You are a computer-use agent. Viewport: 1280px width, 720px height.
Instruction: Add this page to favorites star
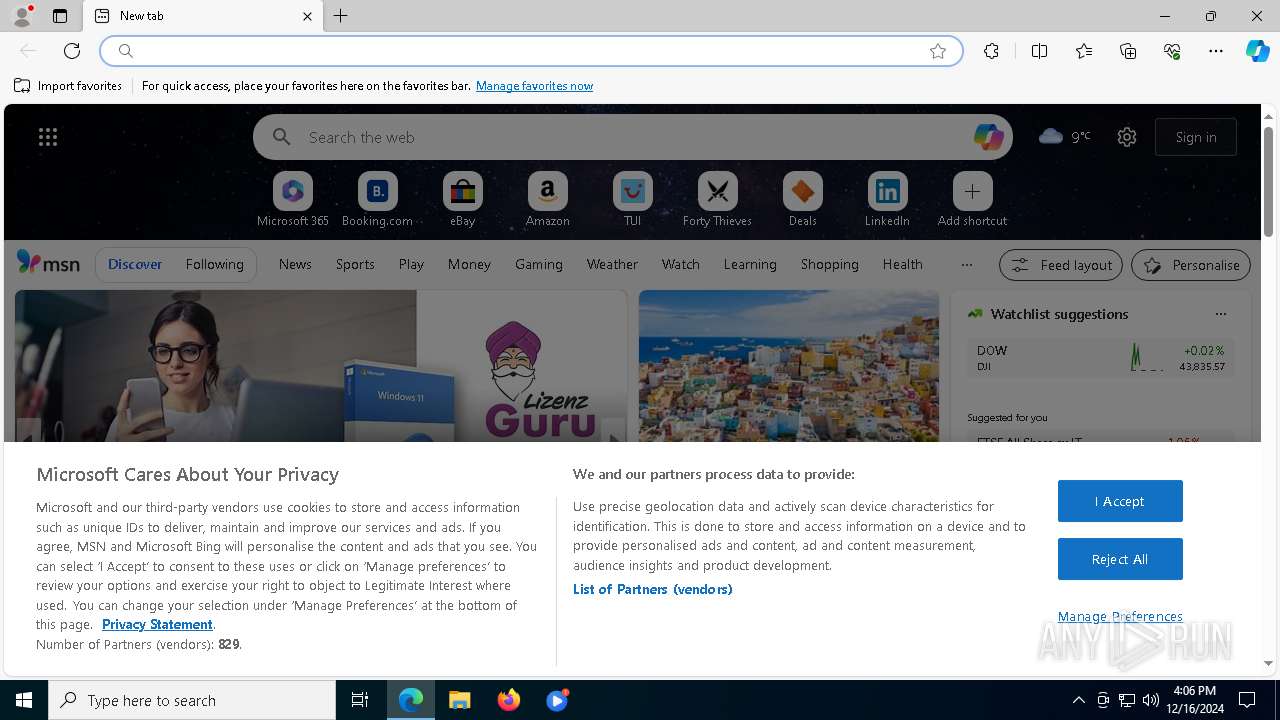click(938, 51)
